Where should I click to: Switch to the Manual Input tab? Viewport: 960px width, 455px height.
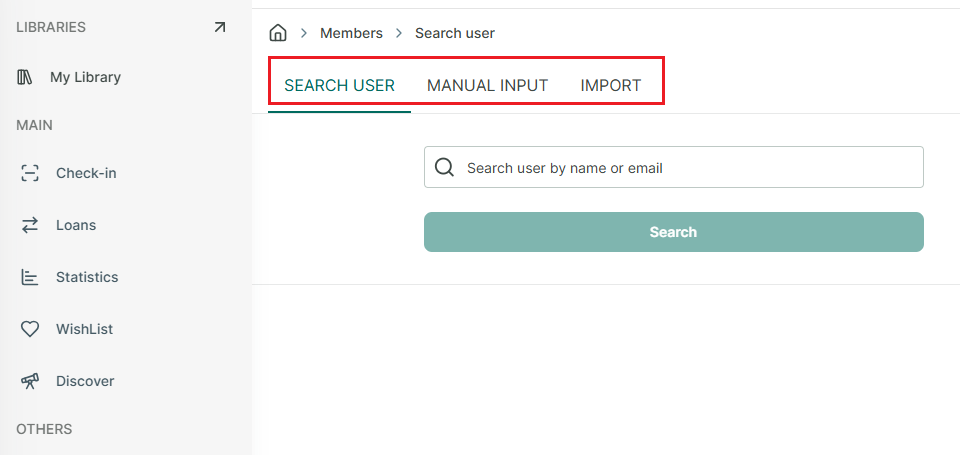pyautogui.click(x=487, y=85)
